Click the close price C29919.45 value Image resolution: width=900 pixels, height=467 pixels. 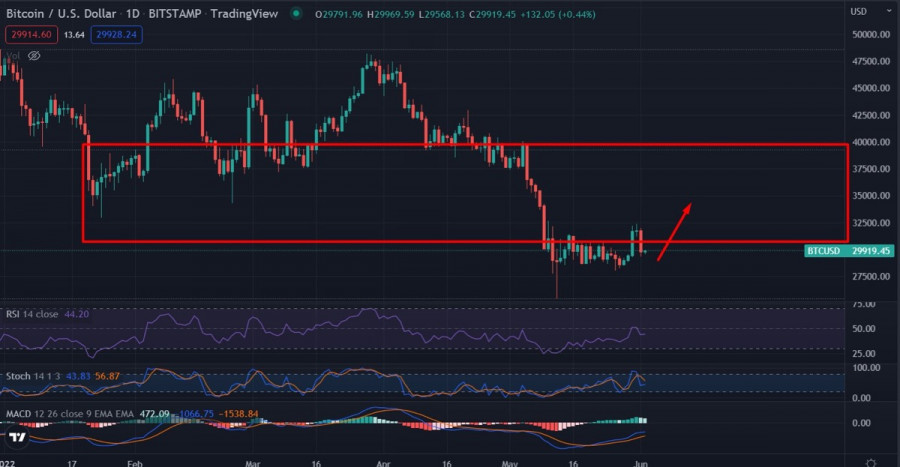[492, 14]
